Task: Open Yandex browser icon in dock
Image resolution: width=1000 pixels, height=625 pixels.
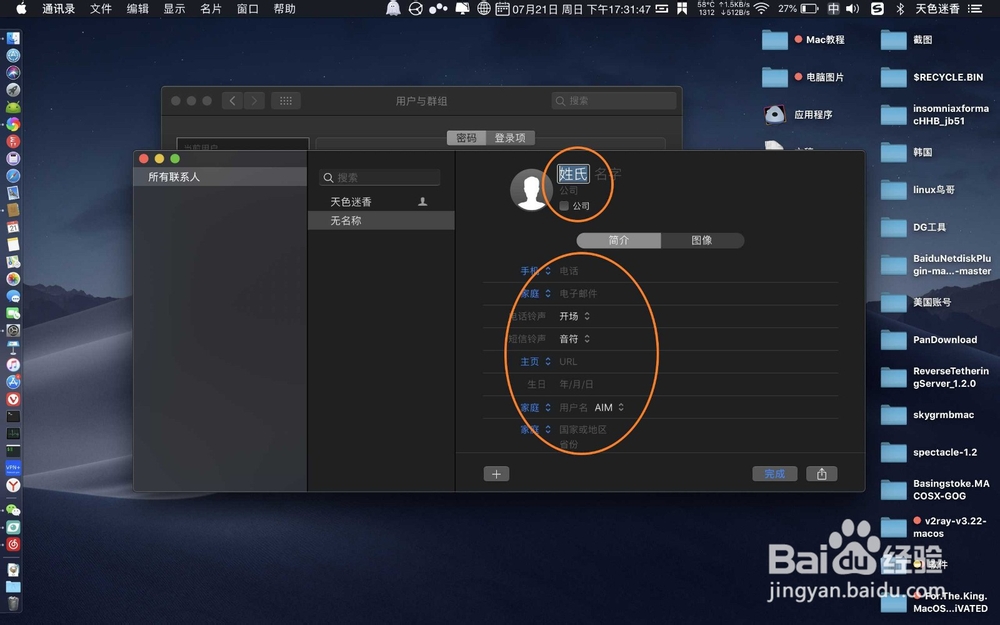Action: pyautogui.click(x=13, y=485)
